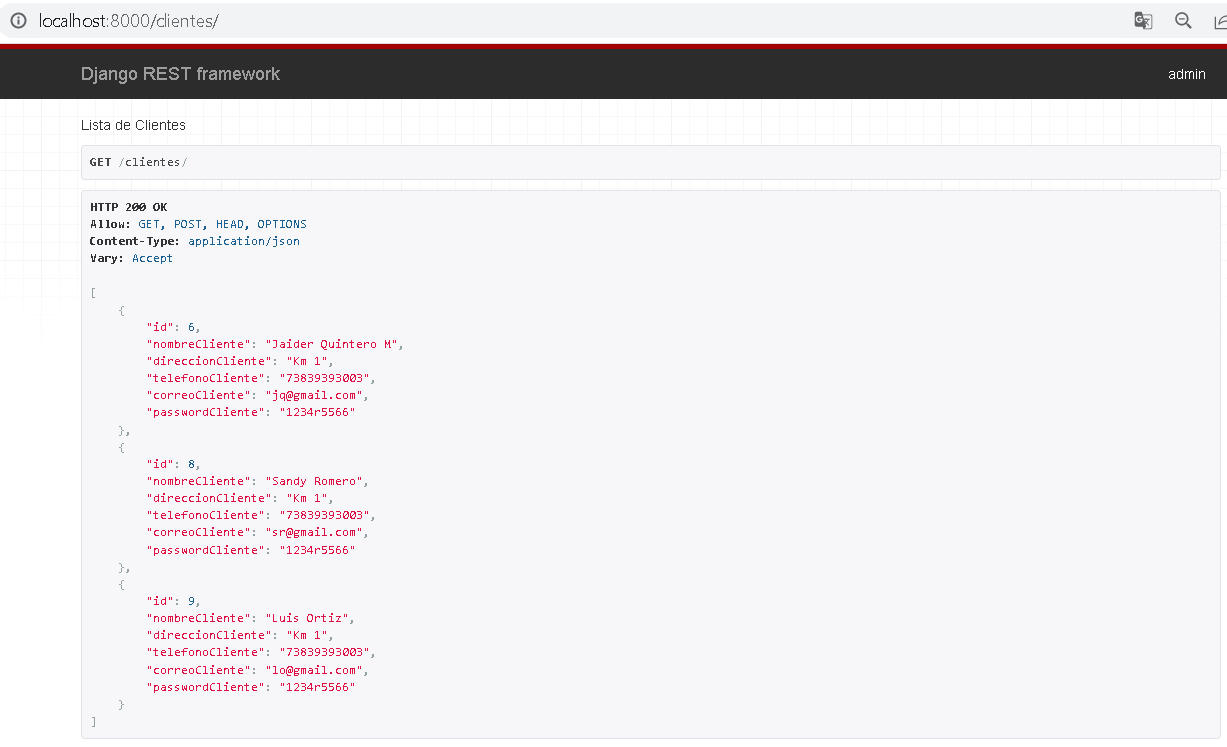Open the admin user menu
Viewport: 1227px width, 747px height.
pyautogui.click(x=1187, y=74)
